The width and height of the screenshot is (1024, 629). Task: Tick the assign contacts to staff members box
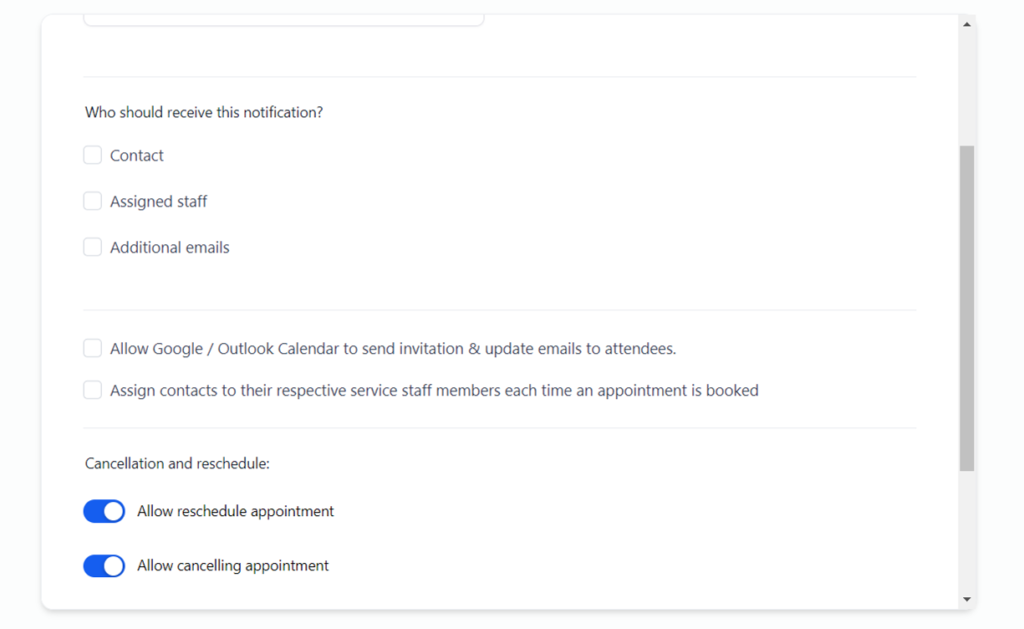(x=93, y=390)
